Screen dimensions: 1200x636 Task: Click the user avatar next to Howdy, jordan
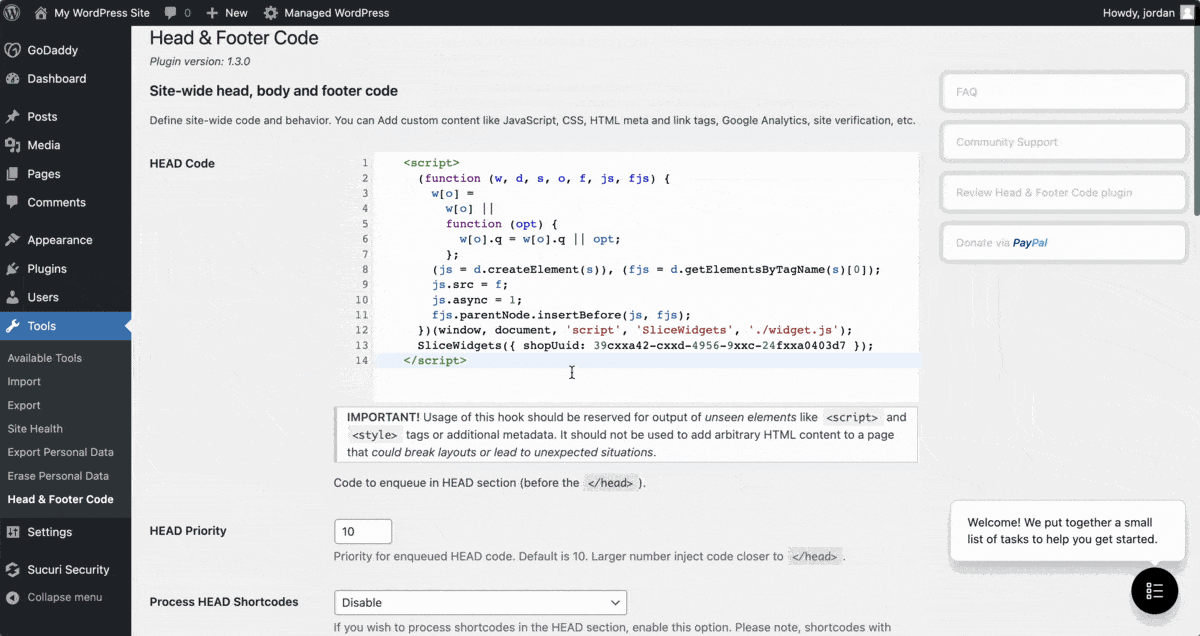click(1187, 13)
